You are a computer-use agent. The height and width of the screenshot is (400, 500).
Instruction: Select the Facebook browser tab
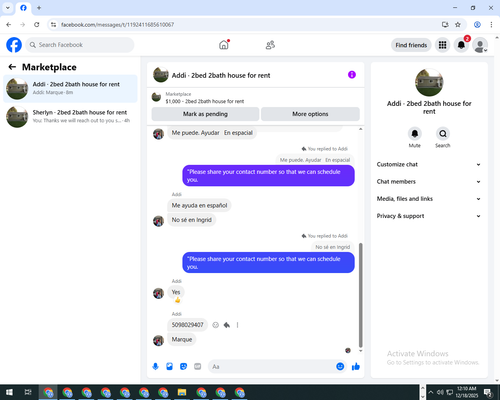coord(23,8)
